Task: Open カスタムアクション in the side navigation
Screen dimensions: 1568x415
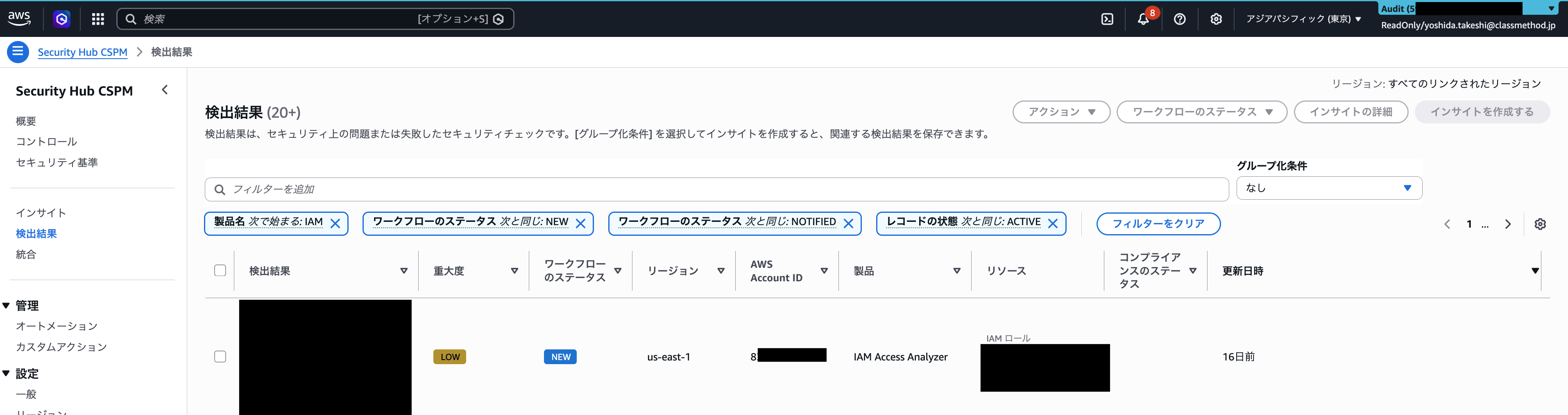Action: 61,347
